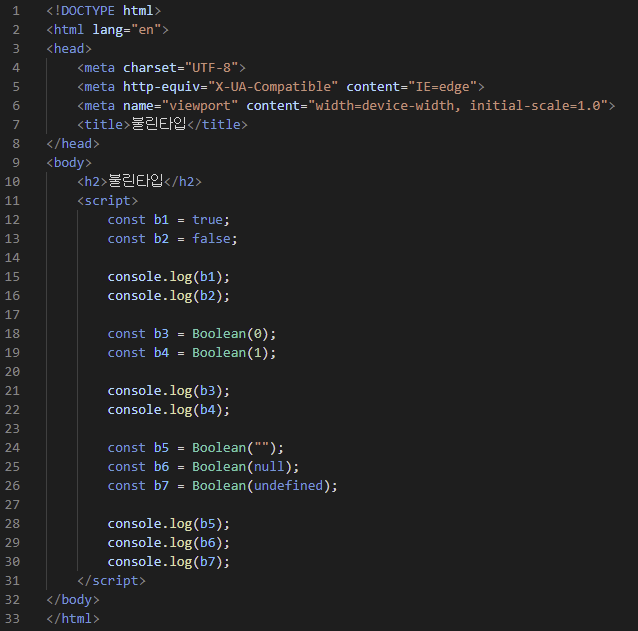This screenshot has height=631, width=638.
Task: Click the opening script tag
Action: (x=108, y=201)
